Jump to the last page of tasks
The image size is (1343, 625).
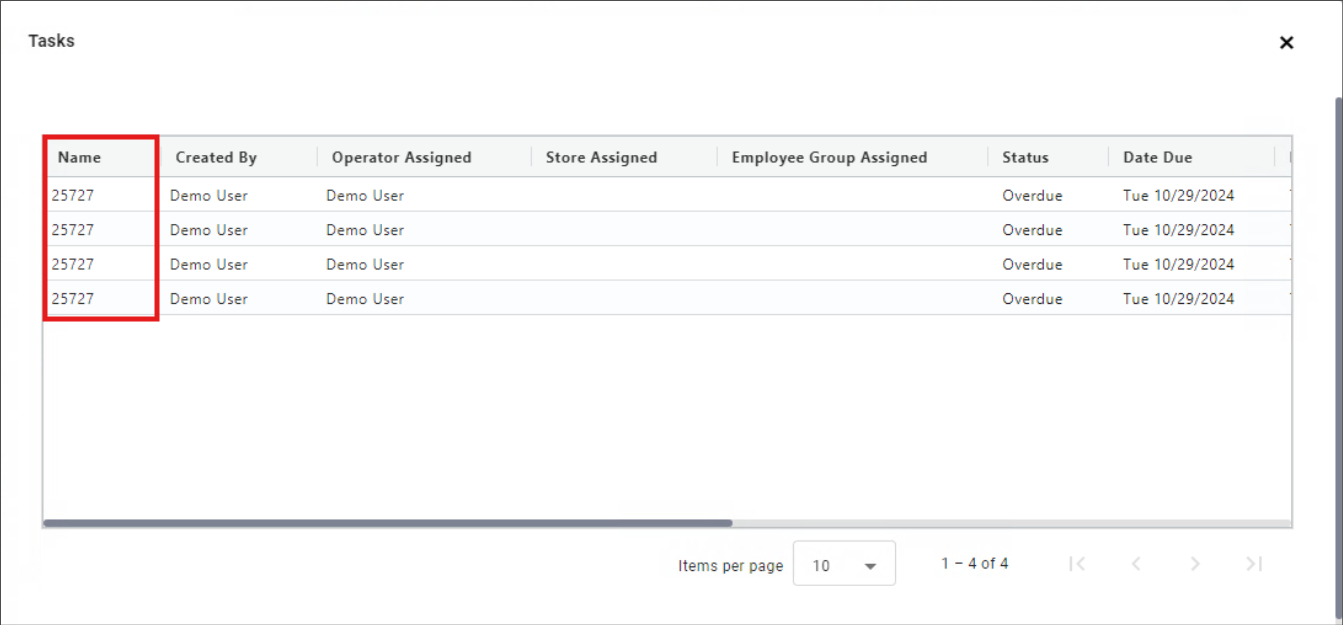point(1254,564)
